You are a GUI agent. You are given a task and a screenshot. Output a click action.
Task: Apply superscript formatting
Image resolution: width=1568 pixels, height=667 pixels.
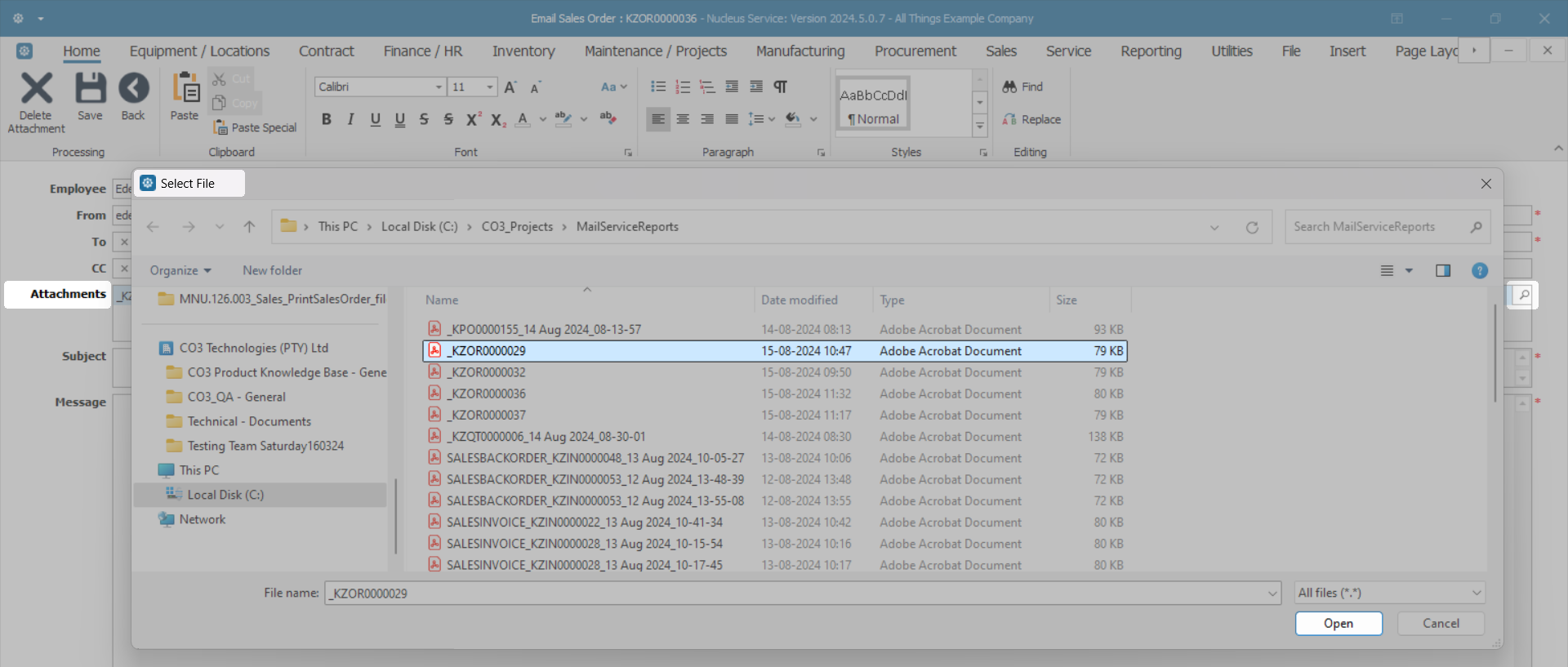473,119
